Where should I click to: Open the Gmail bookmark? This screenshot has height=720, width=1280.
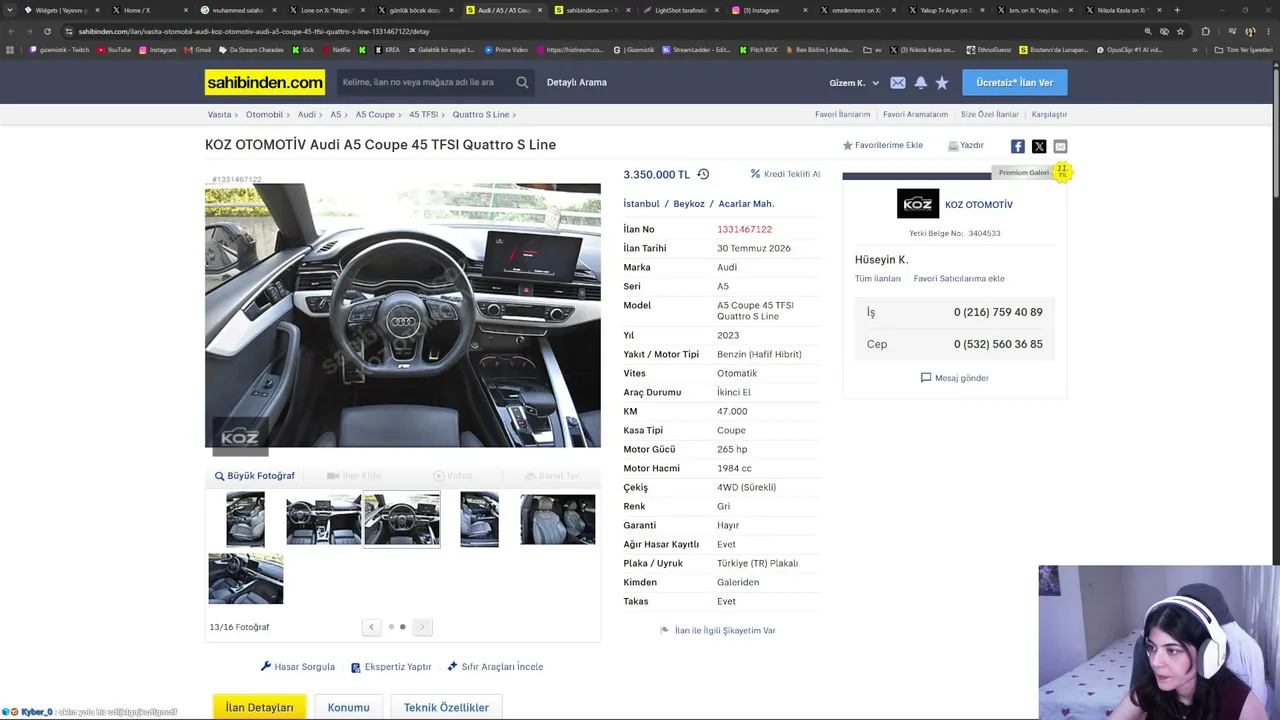tap(197, 50)
